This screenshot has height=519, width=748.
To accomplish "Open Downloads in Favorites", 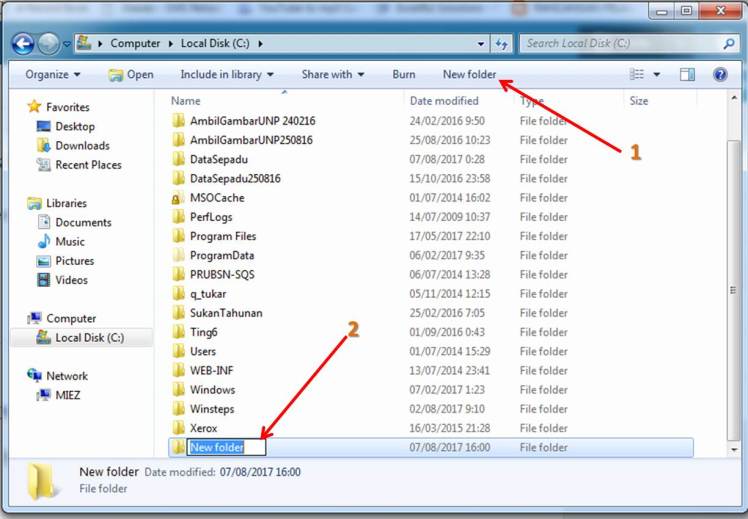I will (x=82, y=146).
